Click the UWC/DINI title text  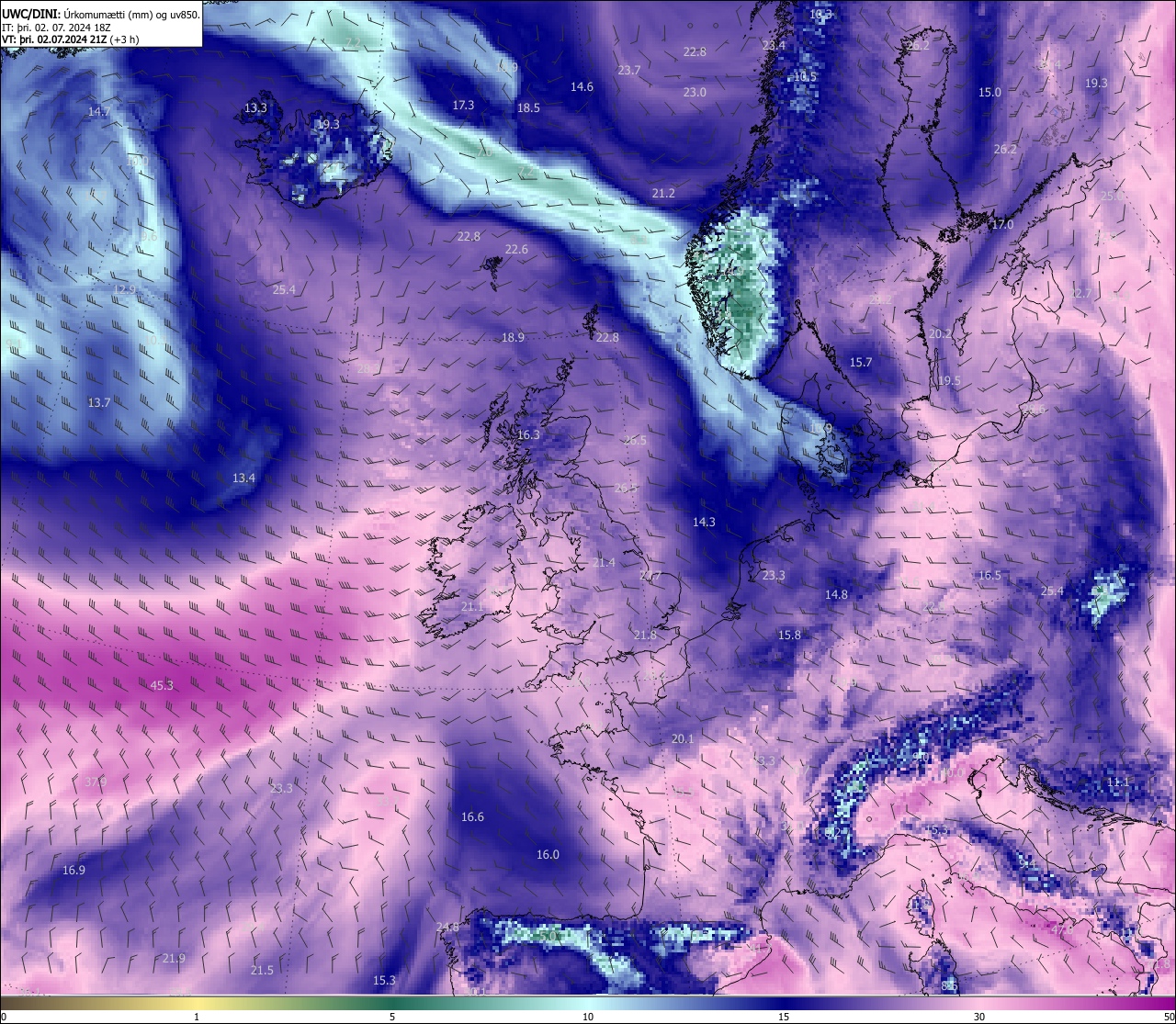(x=30, y=14)
